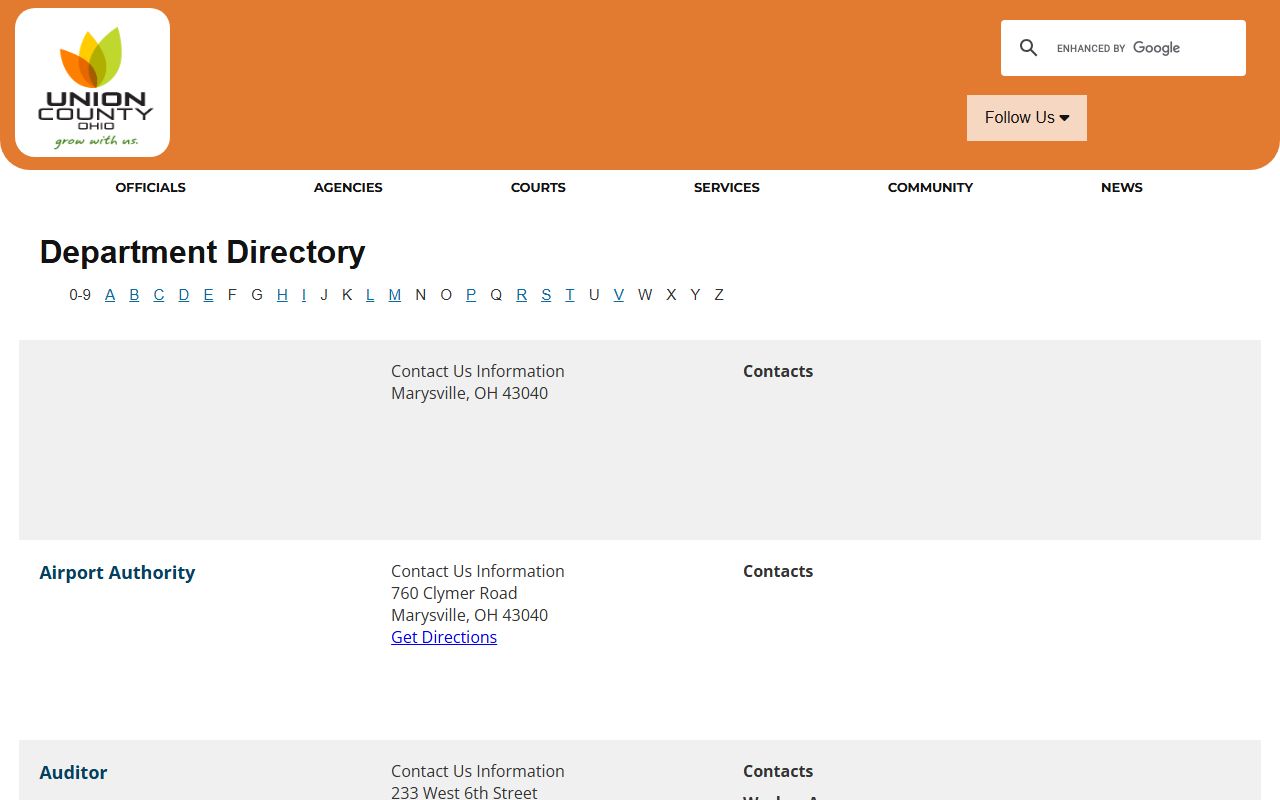Image resolution: width=1280 pixels, height=800 pixels.
Task: Filter directory by letter B
Action: coord(134,295)
